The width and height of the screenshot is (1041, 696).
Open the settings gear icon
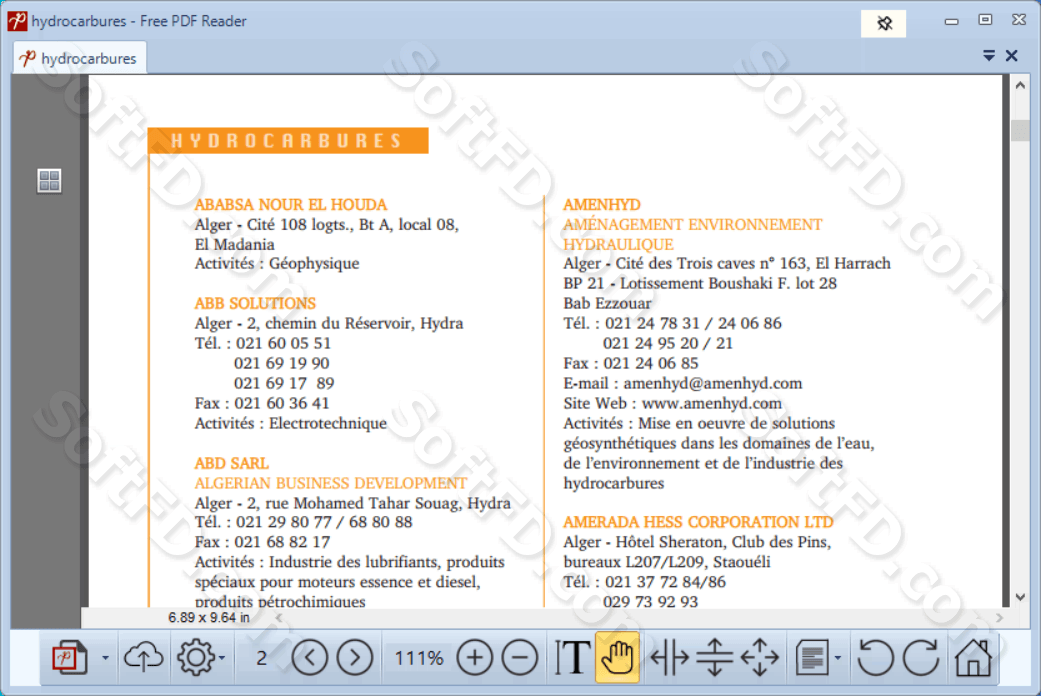(x=196, y=657)
